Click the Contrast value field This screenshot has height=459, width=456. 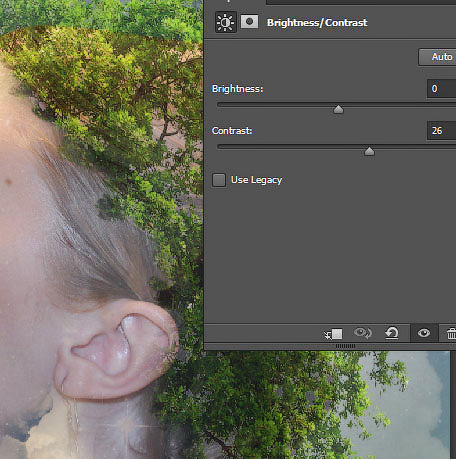point(442,131)
